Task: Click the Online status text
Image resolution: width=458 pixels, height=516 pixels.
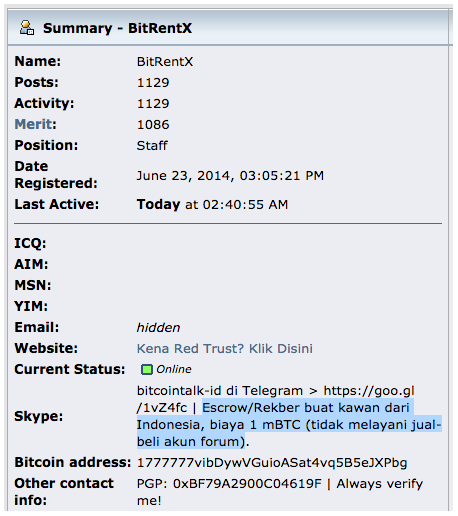Action: click(x=174, y=369)
